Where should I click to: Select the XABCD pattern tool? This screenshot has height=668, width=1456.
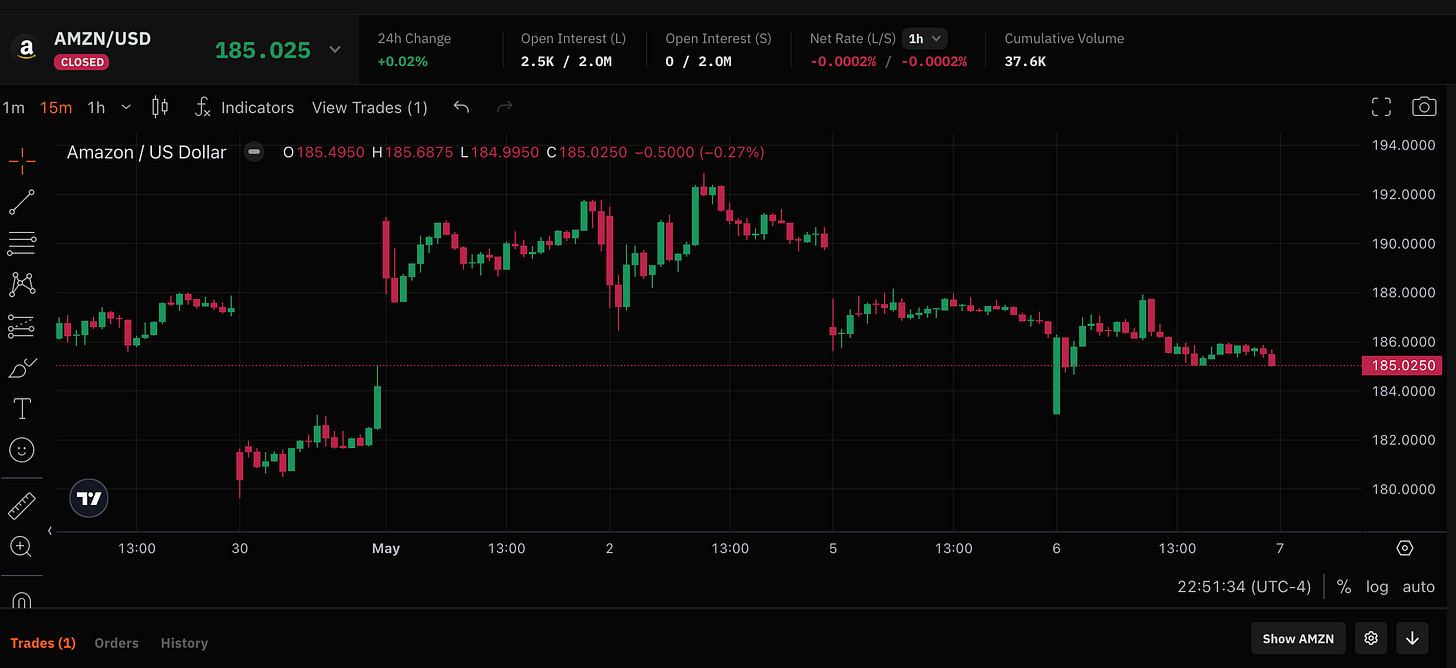[x=22, y=284]
